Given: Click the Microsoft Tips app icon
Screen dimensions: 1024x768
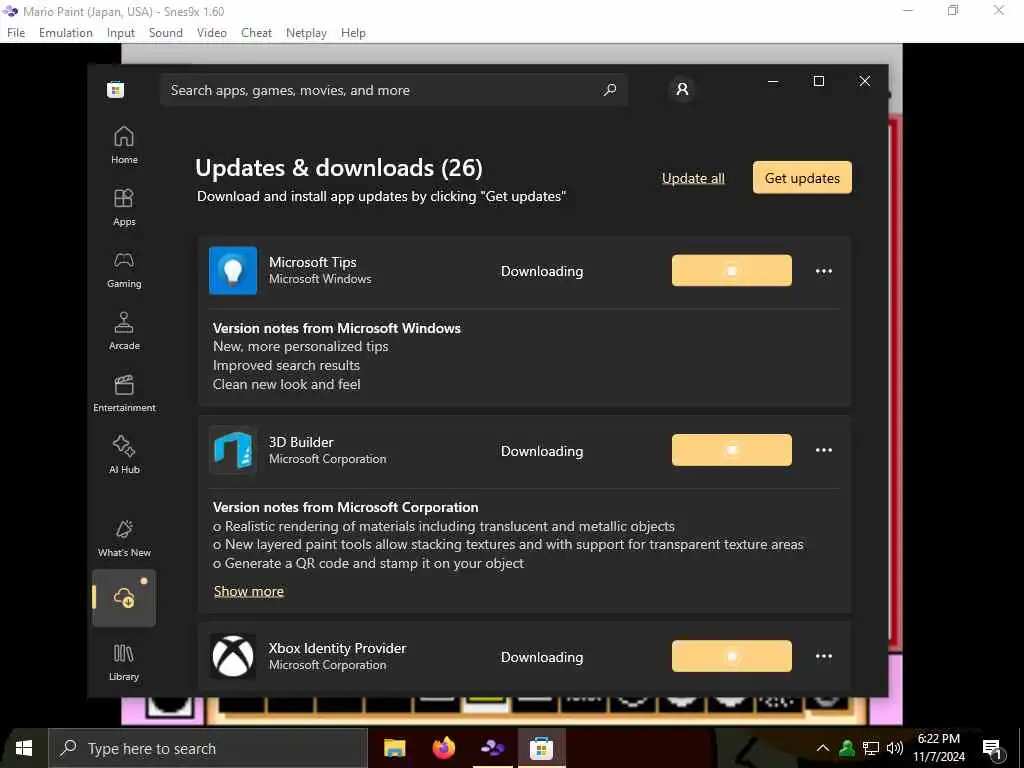Looking at the screenshot, I should 233,270.
